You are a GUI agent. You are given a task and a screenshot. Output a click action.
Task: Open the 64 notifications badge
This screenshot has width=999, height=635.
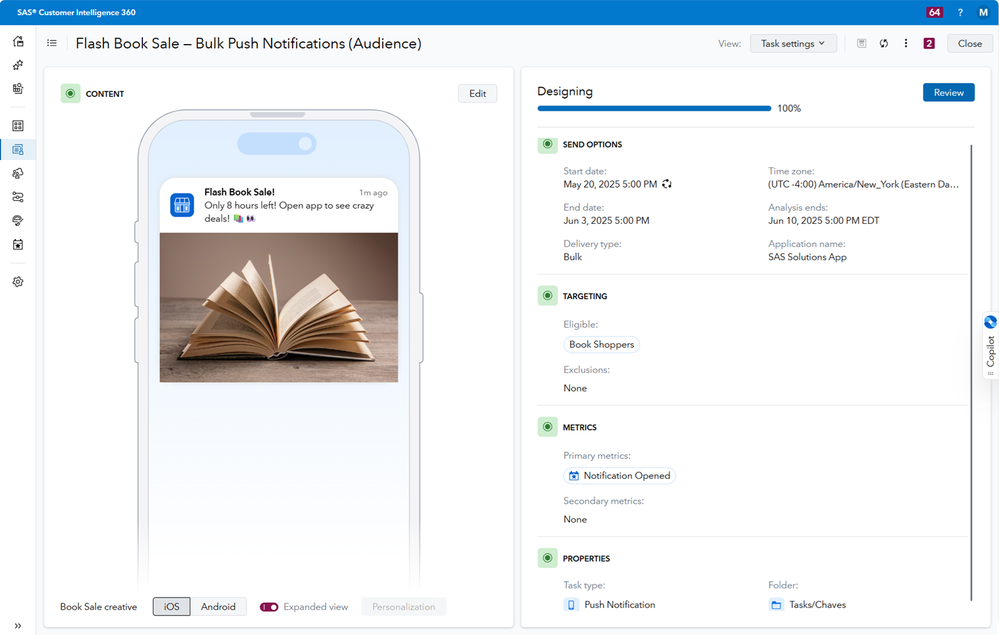934,12
